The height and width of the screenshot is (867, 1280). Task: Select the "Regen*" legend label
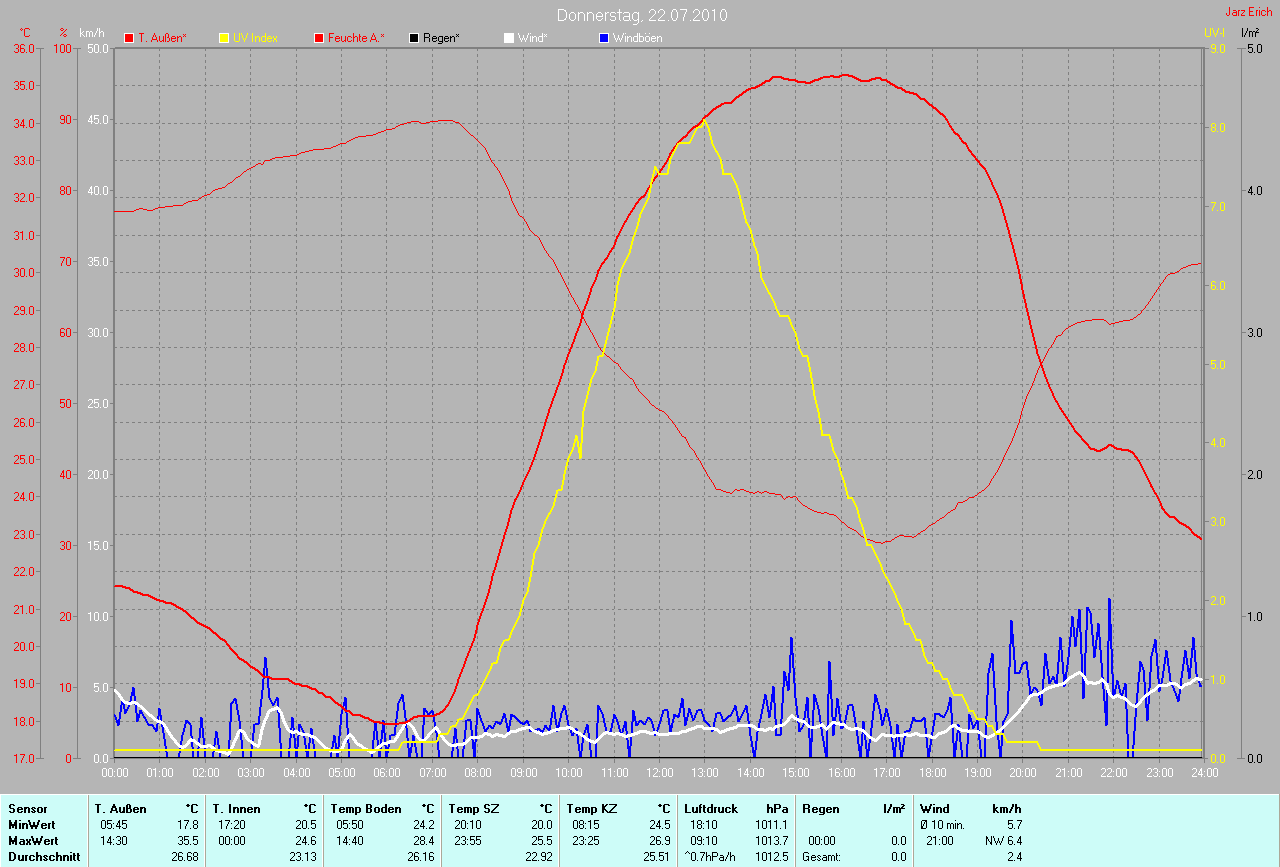[441, 38]
